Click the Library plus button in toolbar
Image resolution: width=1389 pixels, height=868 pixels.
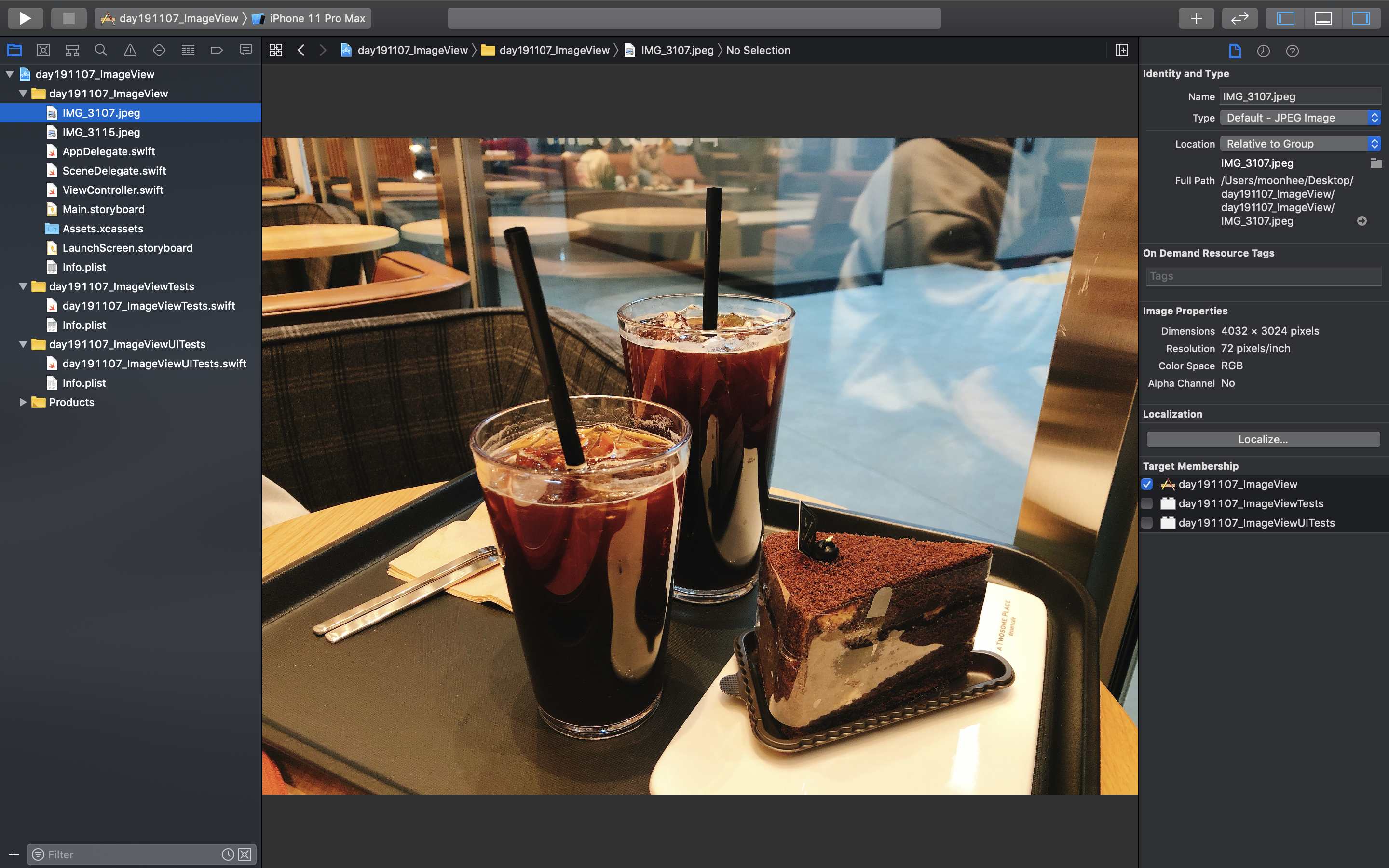click(x=1196, y=18)
